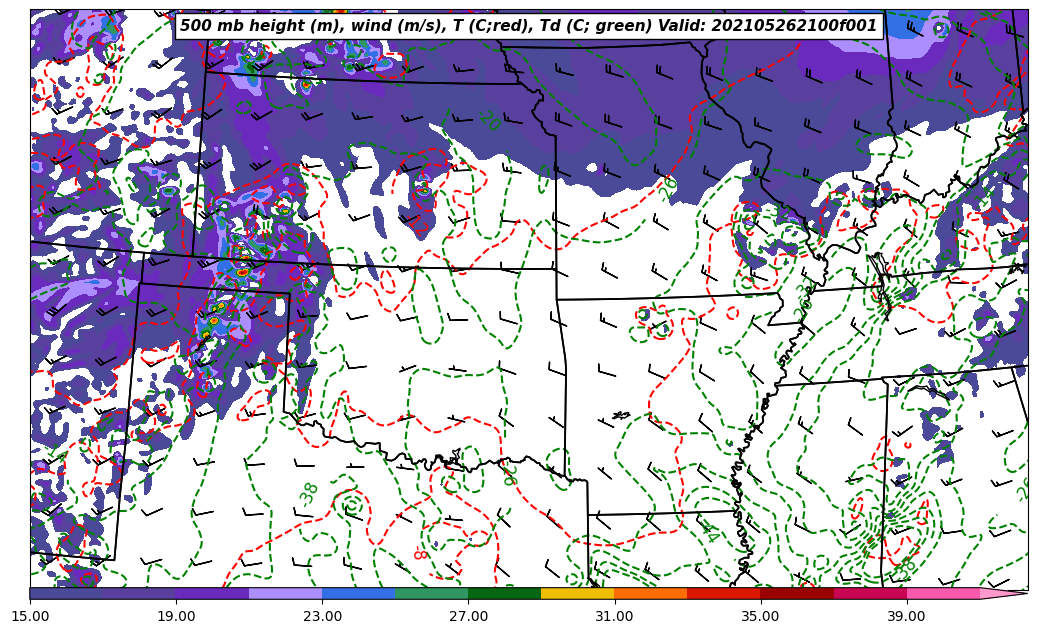This screenshot has width=1037, height=633.
Task: Select the orange colorbar segment
Action: (x=650, y=593)
